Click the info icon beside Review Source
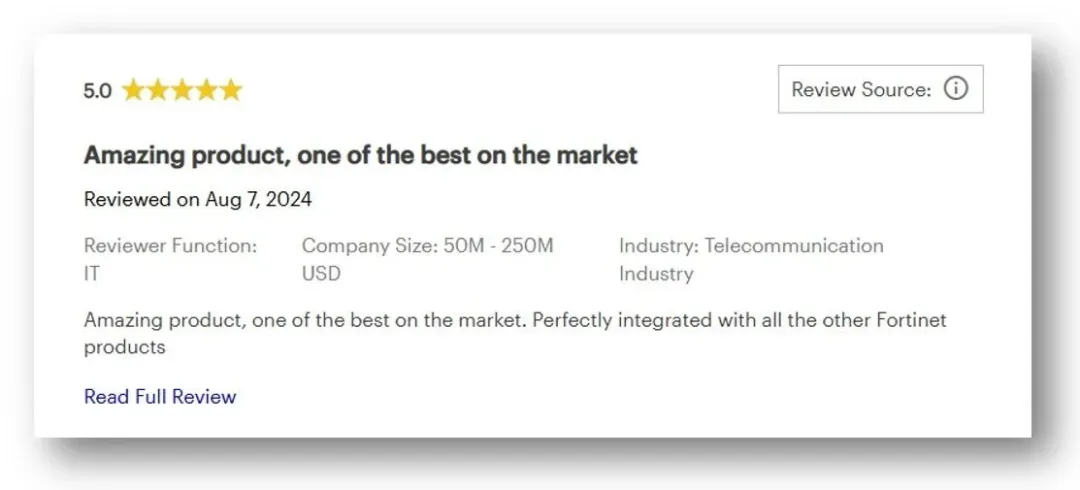 956,89
